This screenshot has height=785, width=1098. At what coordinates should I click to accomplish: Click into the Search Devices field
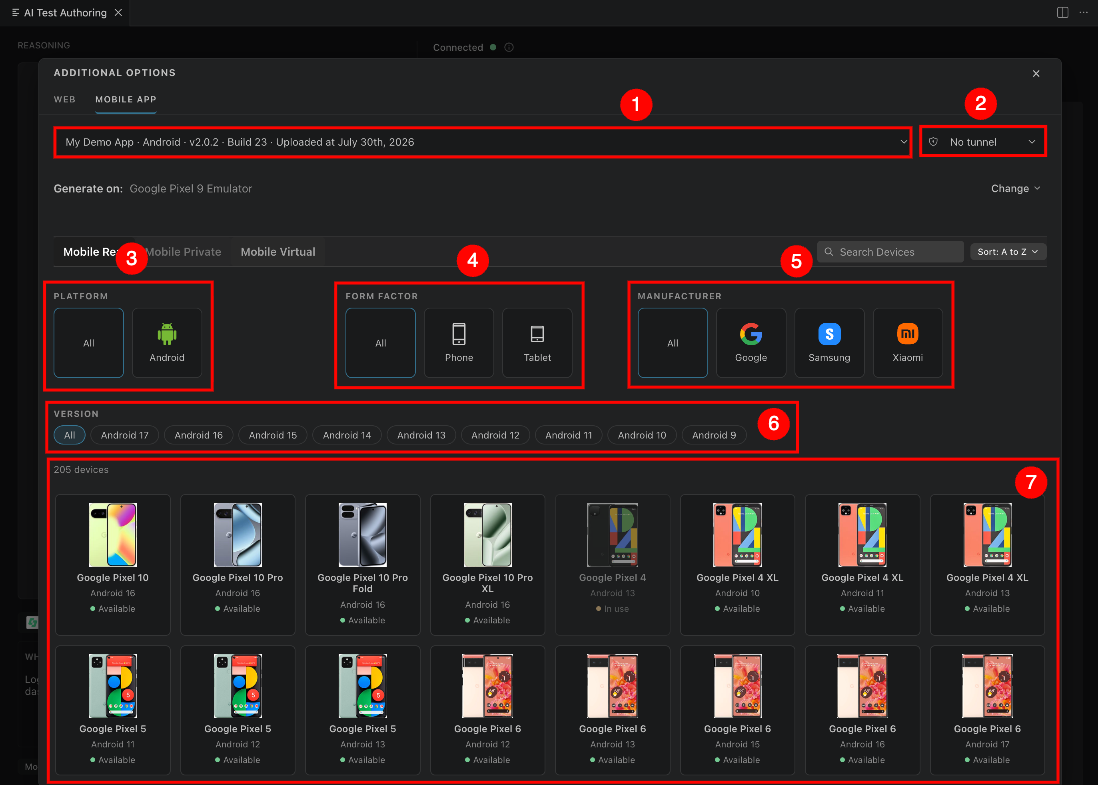(x=890, y=252)
